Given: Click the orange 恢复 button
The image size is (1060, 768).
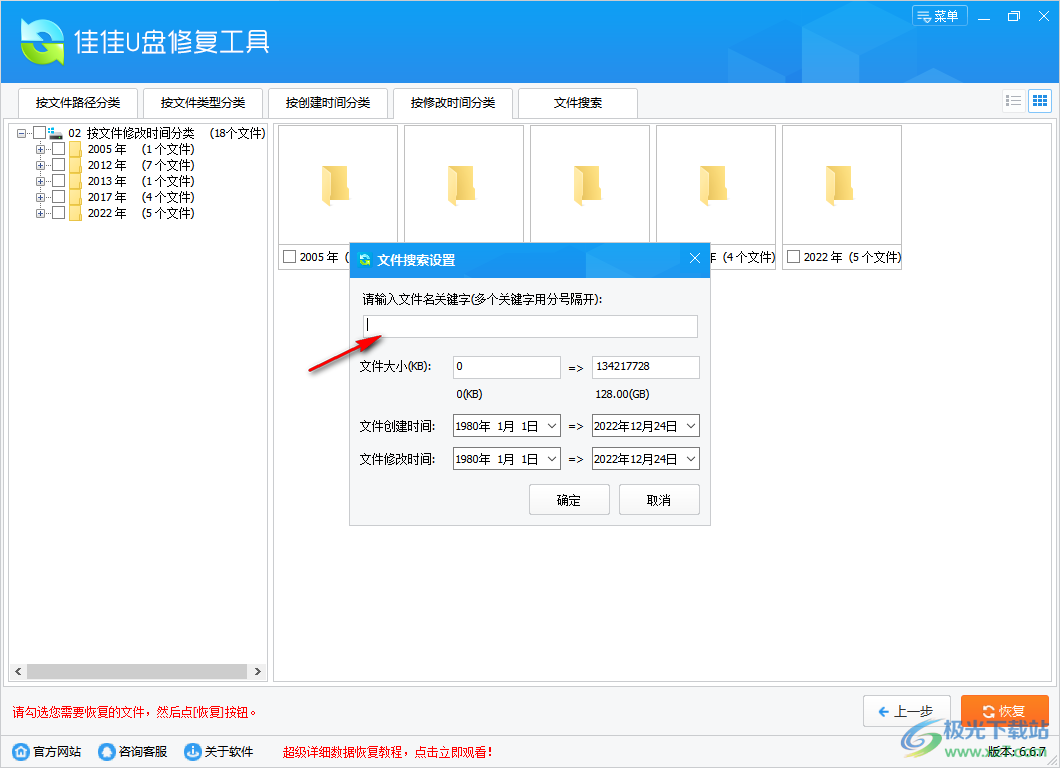Looking at the screenshot, I should click(1005, 711).
